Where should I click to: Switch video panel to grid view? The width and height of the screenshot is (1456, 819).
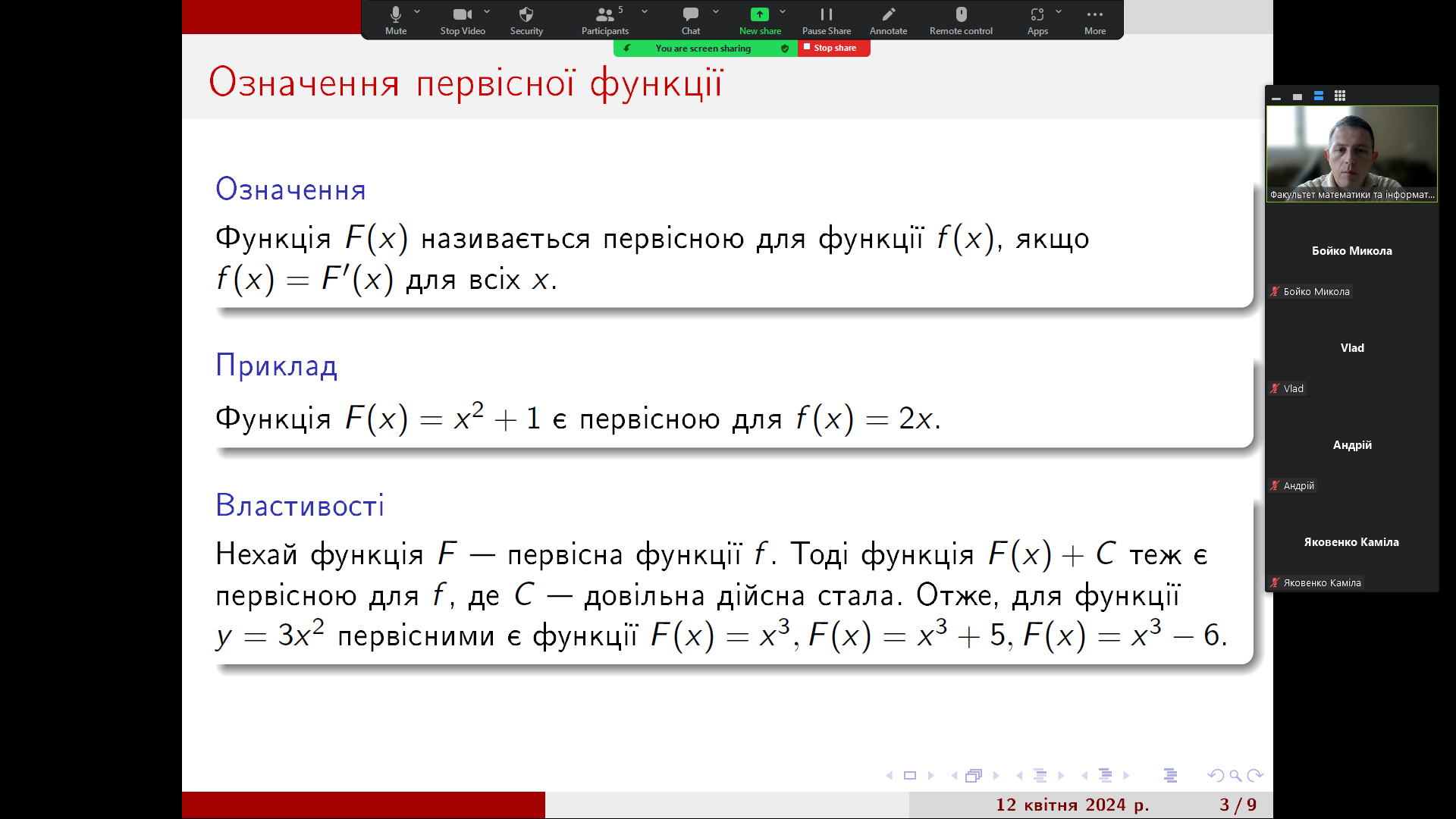pos(1340,96)
